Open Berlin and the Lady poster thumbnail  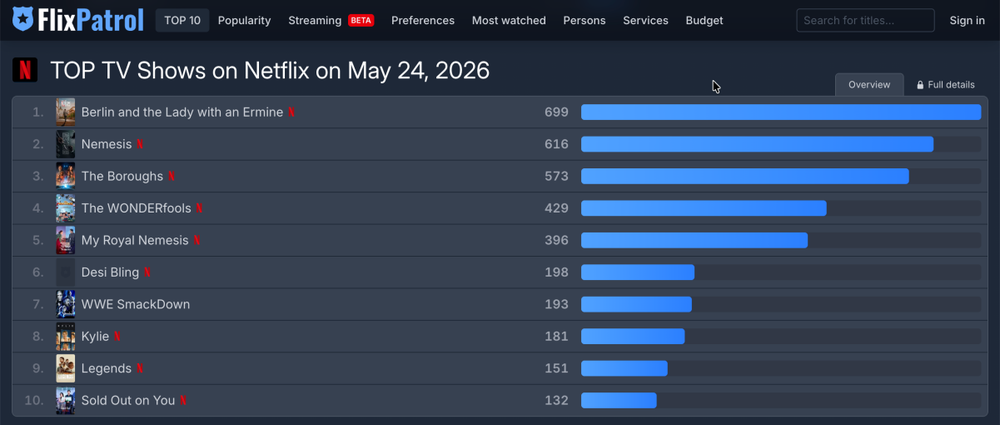(65, 112)
